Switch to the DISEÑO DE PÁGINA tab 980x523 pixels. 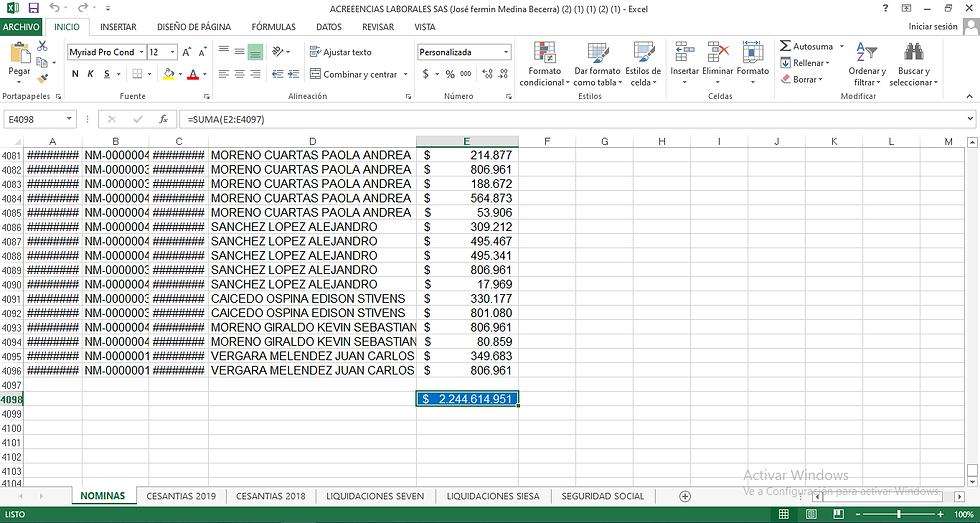click(194, 27)
